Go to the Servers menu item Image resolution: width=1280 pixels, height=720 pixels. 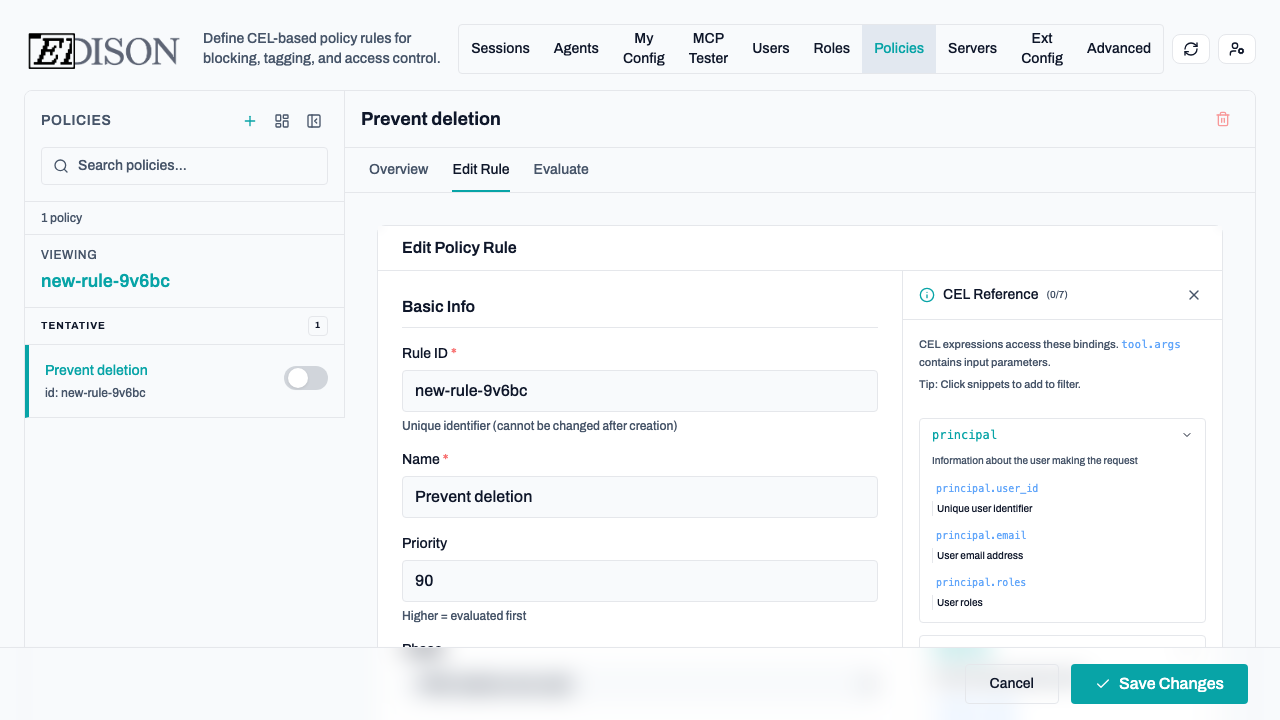(x=972, y=48)
